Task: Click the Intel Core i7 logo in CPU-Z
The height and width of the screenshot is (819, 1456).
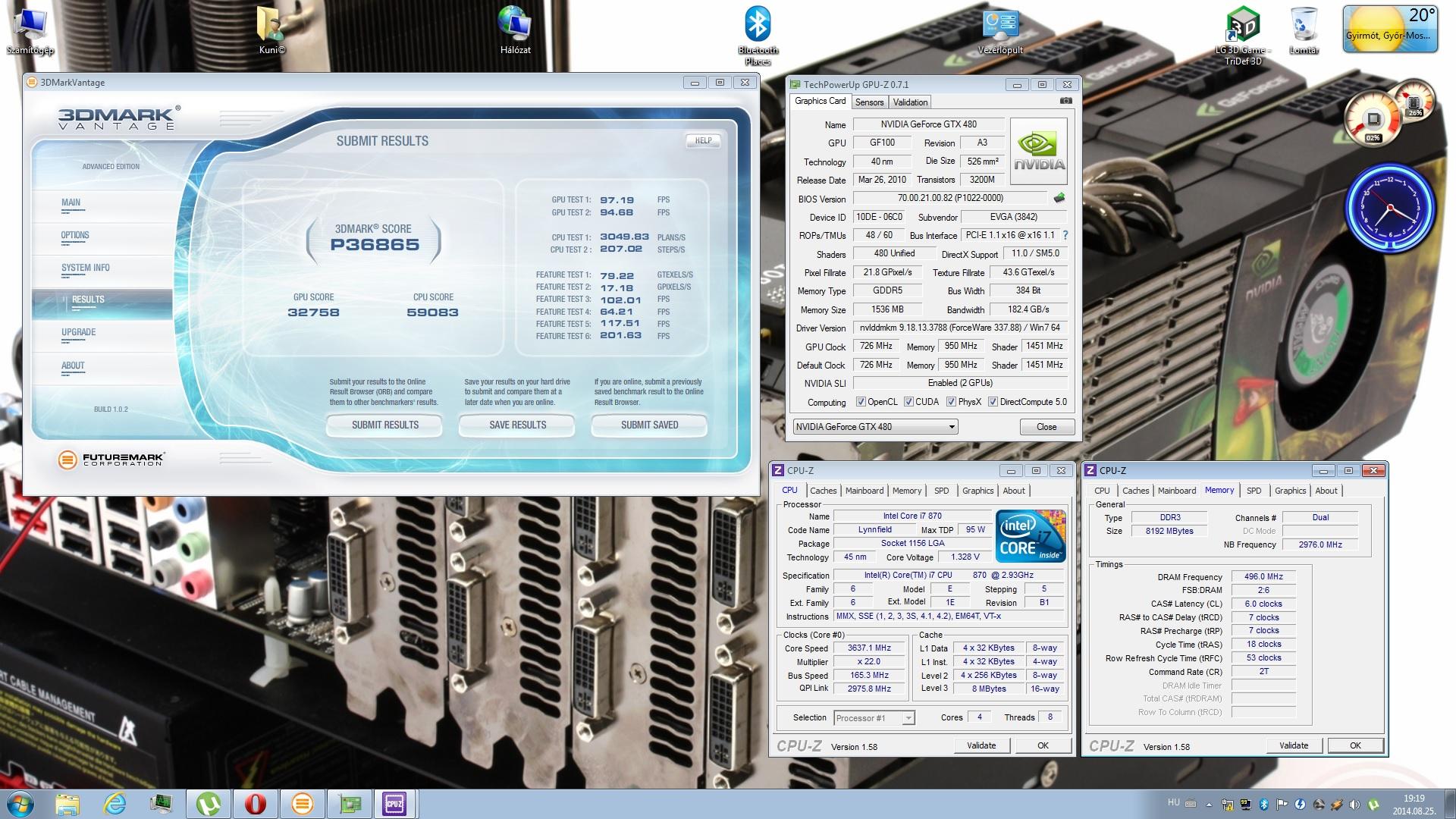Action: pyautogui.click(x=1031, y=536)
